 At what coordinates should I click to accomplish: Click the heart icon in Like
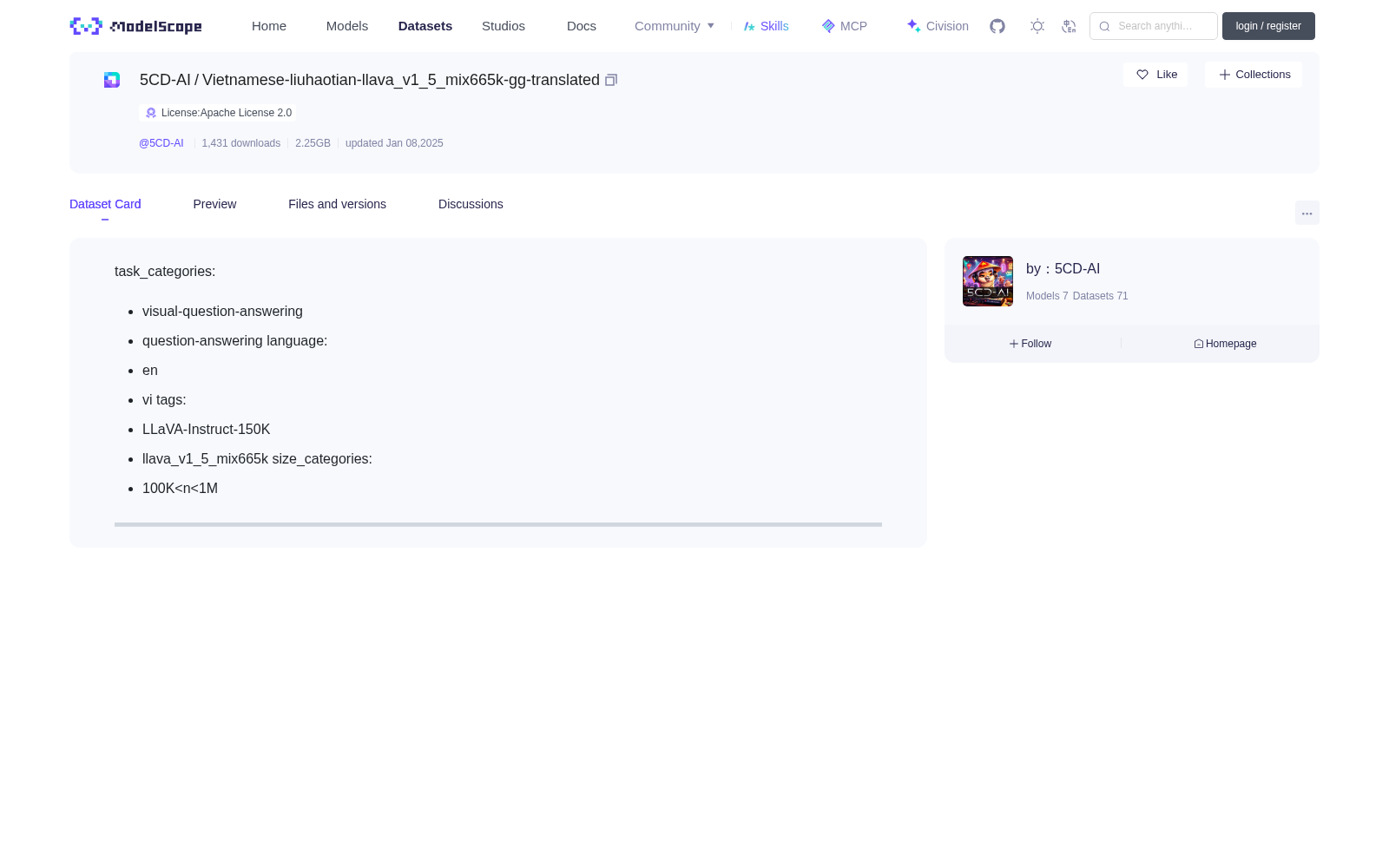coord(1142,75)
